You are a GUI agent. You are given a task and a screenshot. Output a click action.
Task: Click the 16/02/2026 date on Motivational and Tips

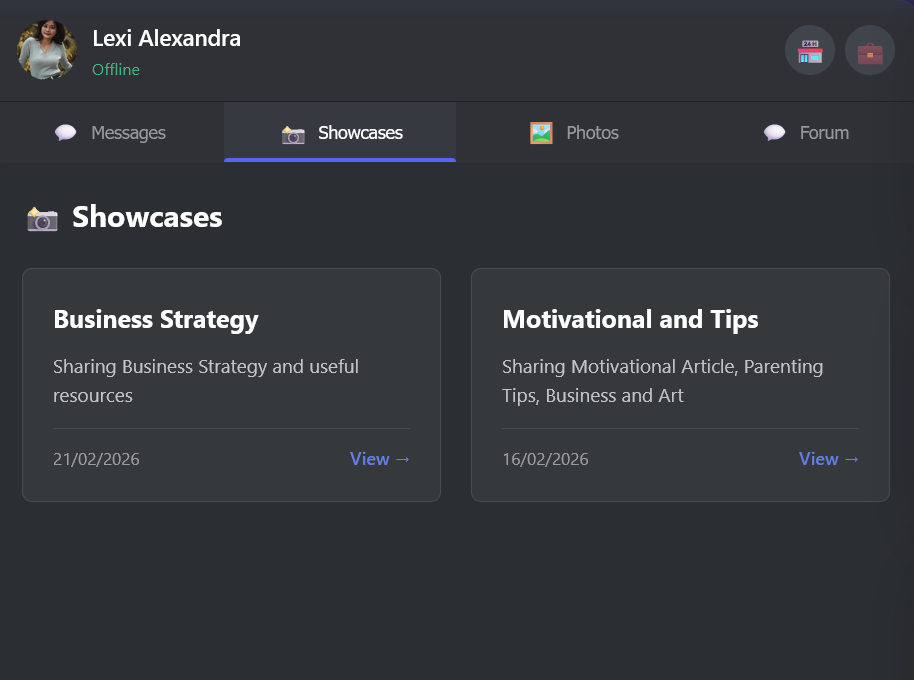(545, 459)
